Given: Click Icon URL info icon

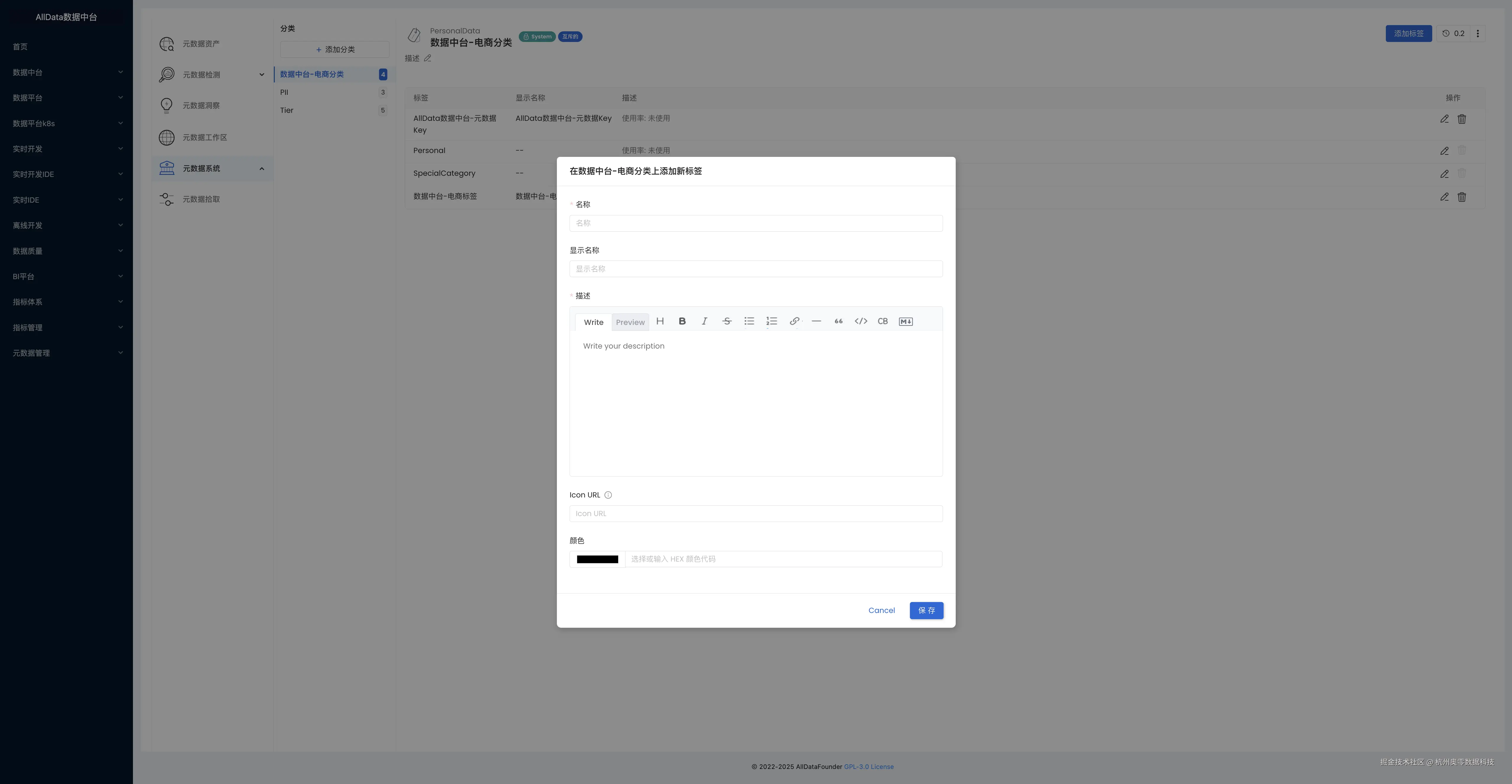Looking at the screenshot, I should pos(608,495).
